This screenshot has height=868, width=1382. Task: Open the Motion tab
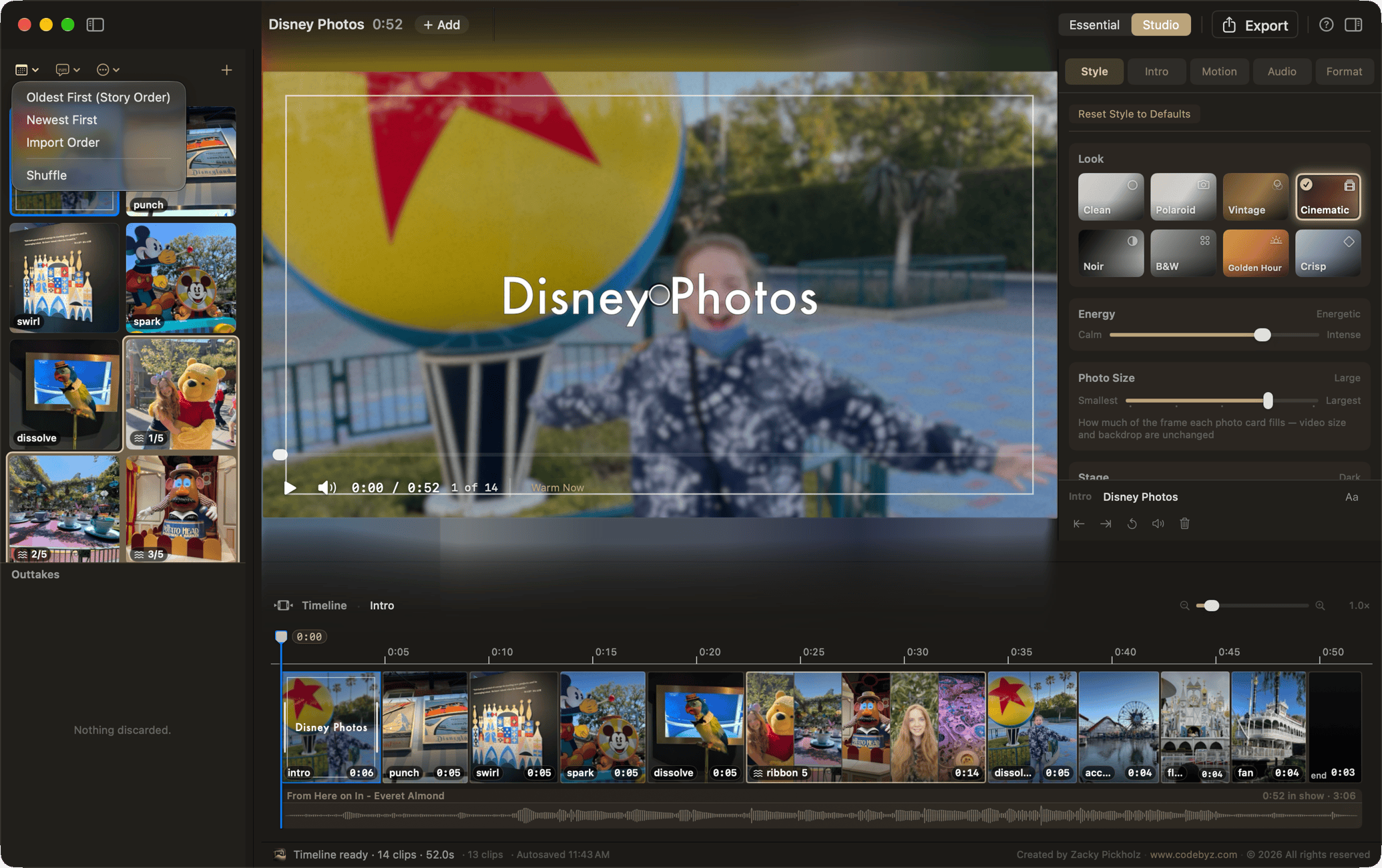(1218, 71)
